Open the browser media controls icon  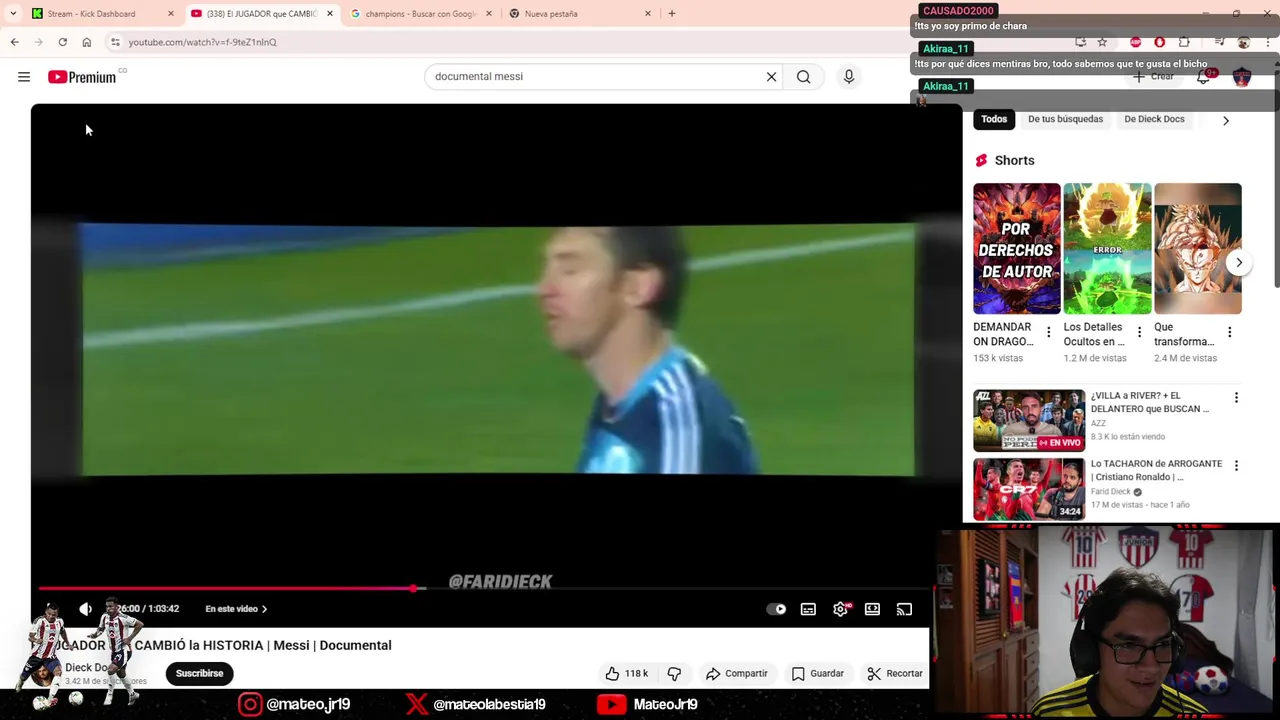click(1219, 42)
